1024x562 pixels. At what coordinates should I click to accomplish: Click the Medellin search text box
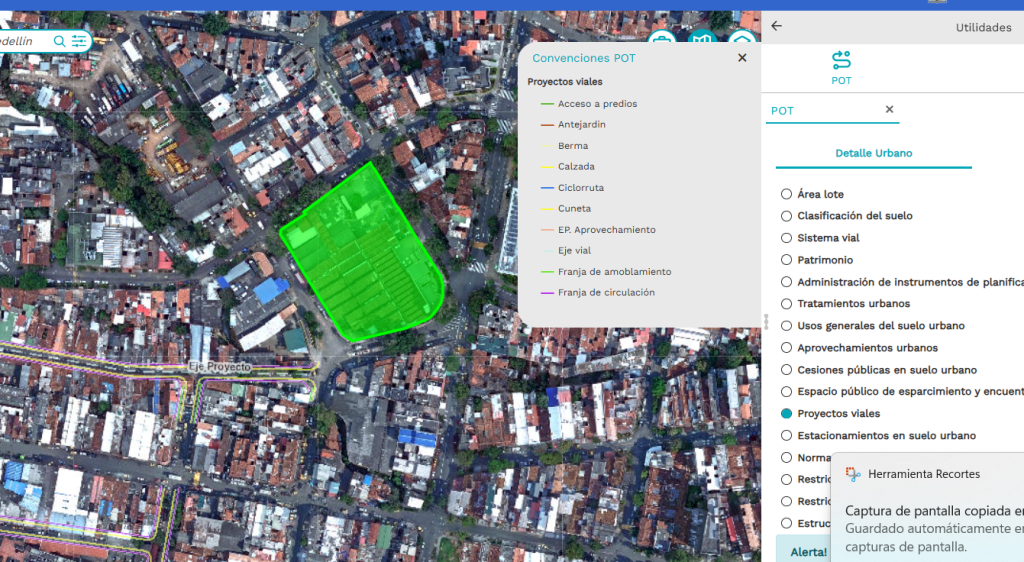point(25,41)
